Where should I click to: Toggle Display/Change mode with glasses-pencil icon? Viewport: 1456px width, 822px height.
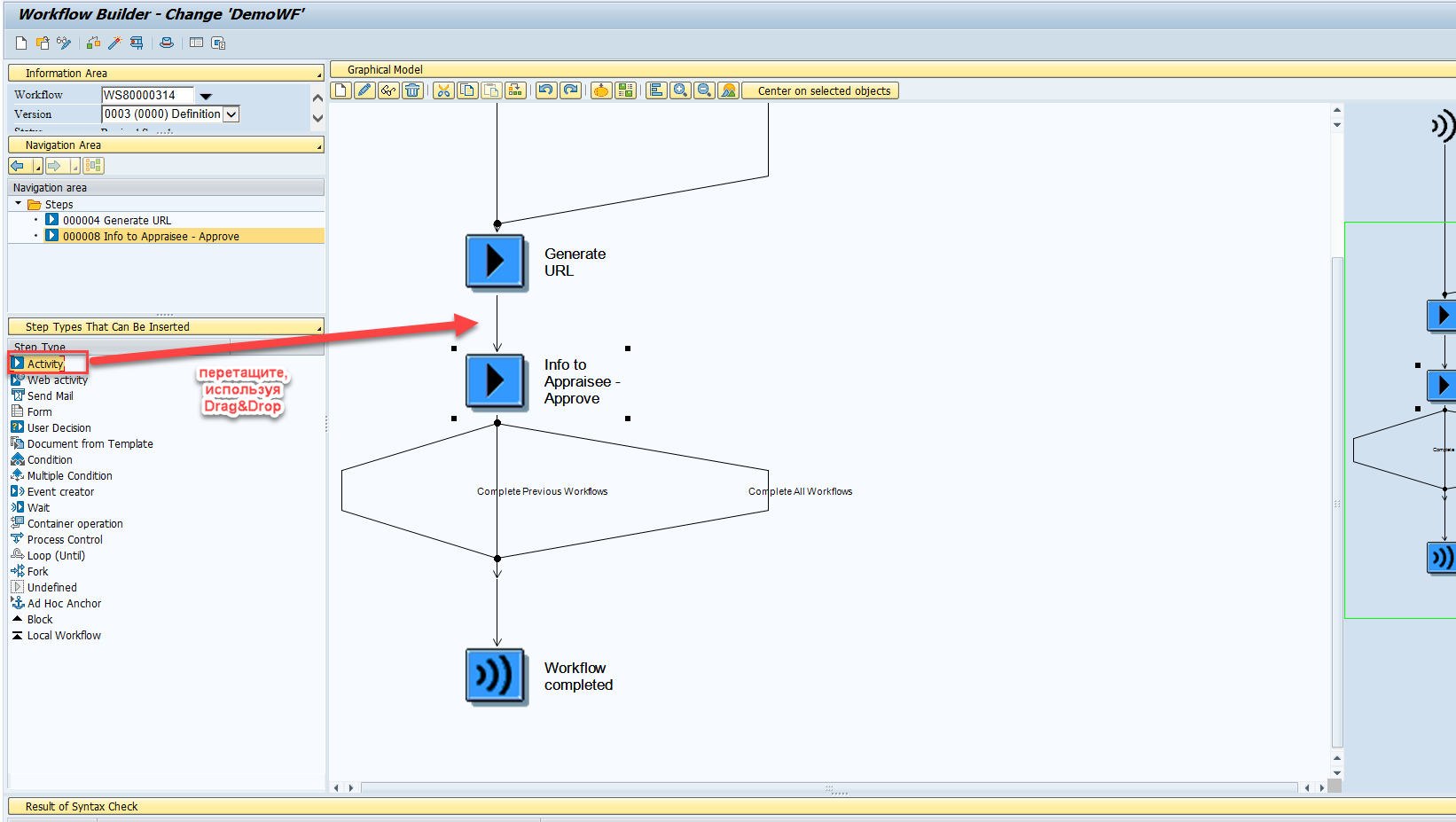[64, 43]
